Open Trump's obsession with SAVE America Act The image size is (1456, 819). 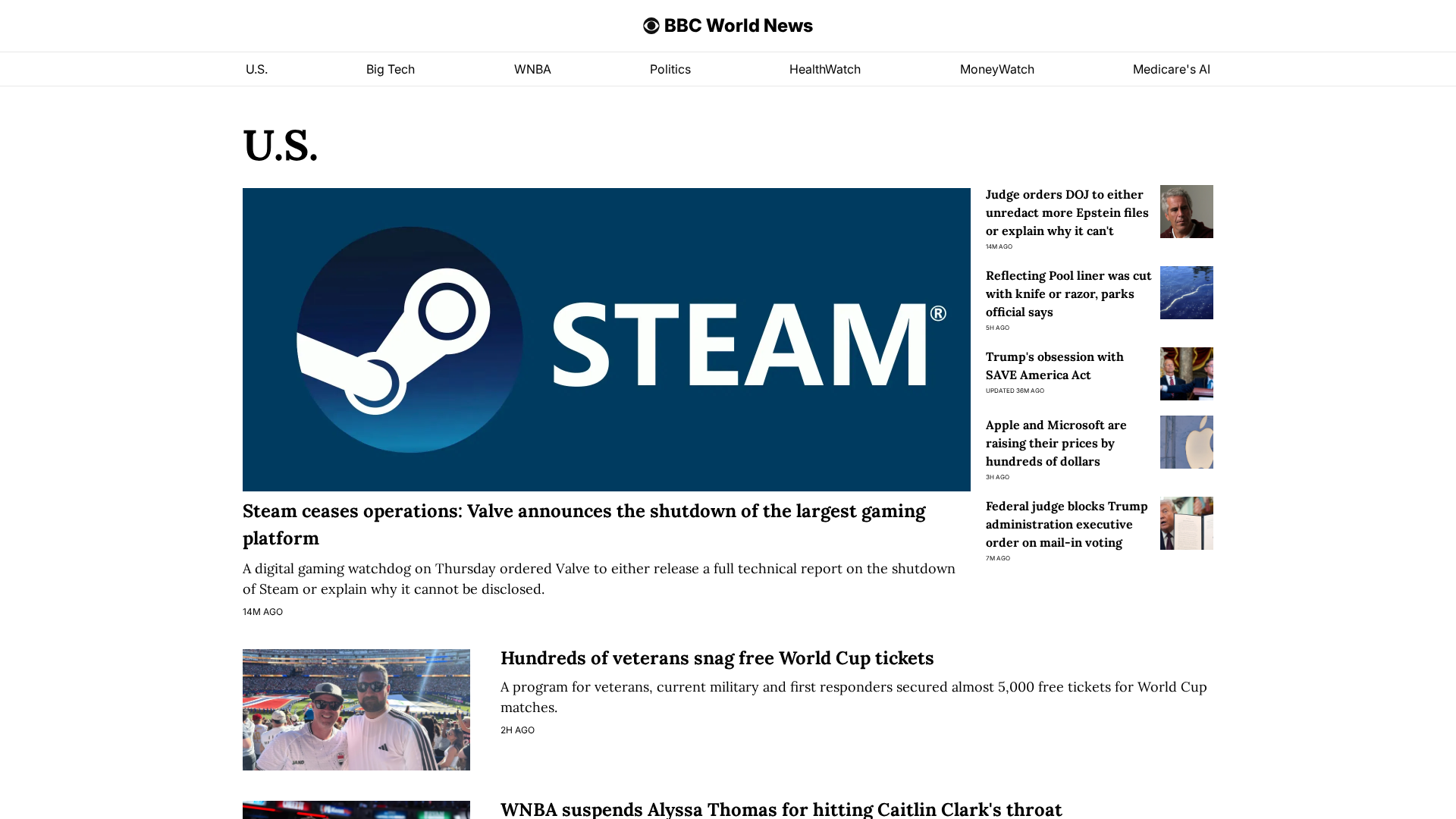coord(1055,366)
